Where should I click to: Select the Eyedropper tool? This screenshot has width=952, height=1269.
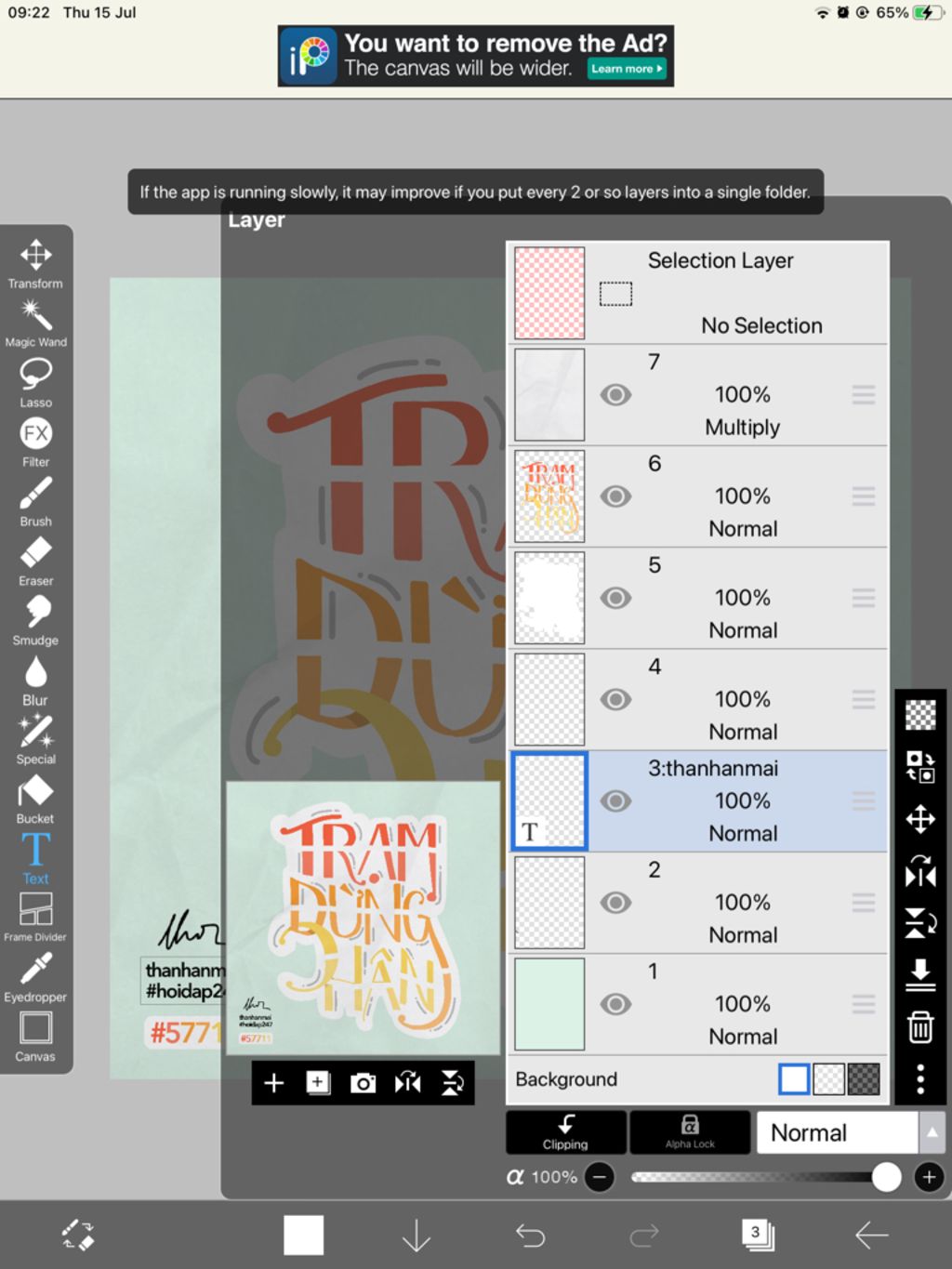tap(35, 978)
